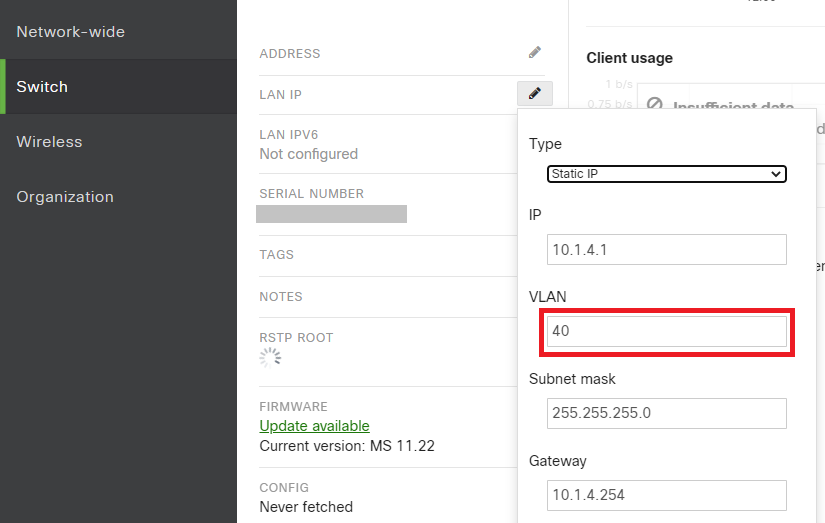Click into the VLAN field showing 40

[x=667, y=331]
